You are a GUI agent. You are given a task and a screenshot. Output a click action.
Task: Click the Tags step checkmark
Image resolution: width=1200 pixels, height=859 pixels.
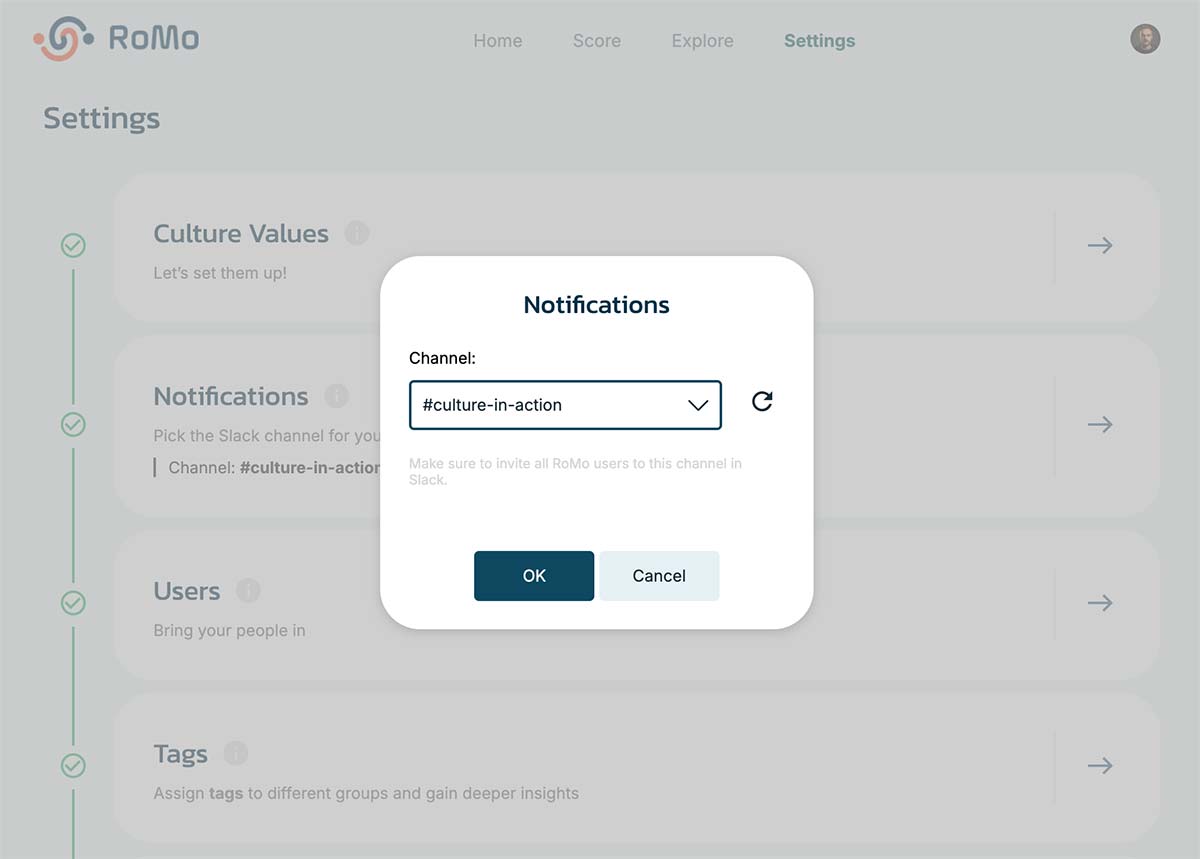(73, 766)
